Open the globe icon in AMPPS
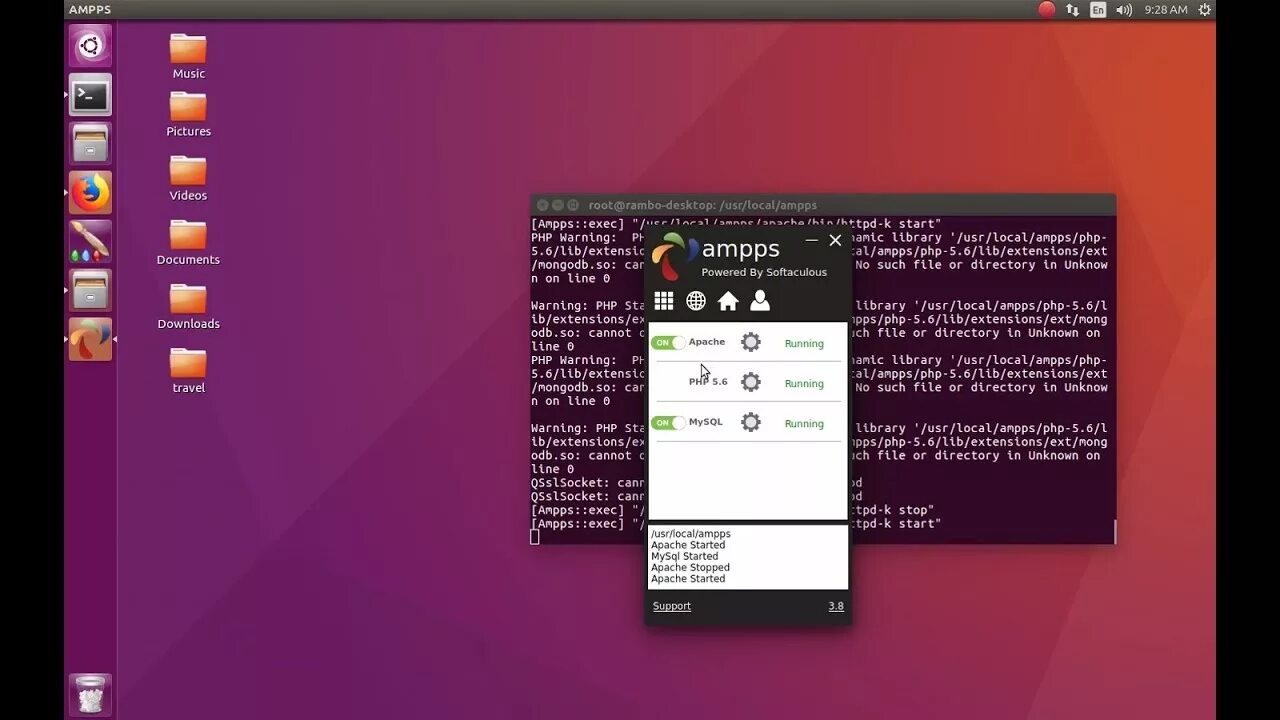This screenshot has width=1280, height=720. click(696, 301)
